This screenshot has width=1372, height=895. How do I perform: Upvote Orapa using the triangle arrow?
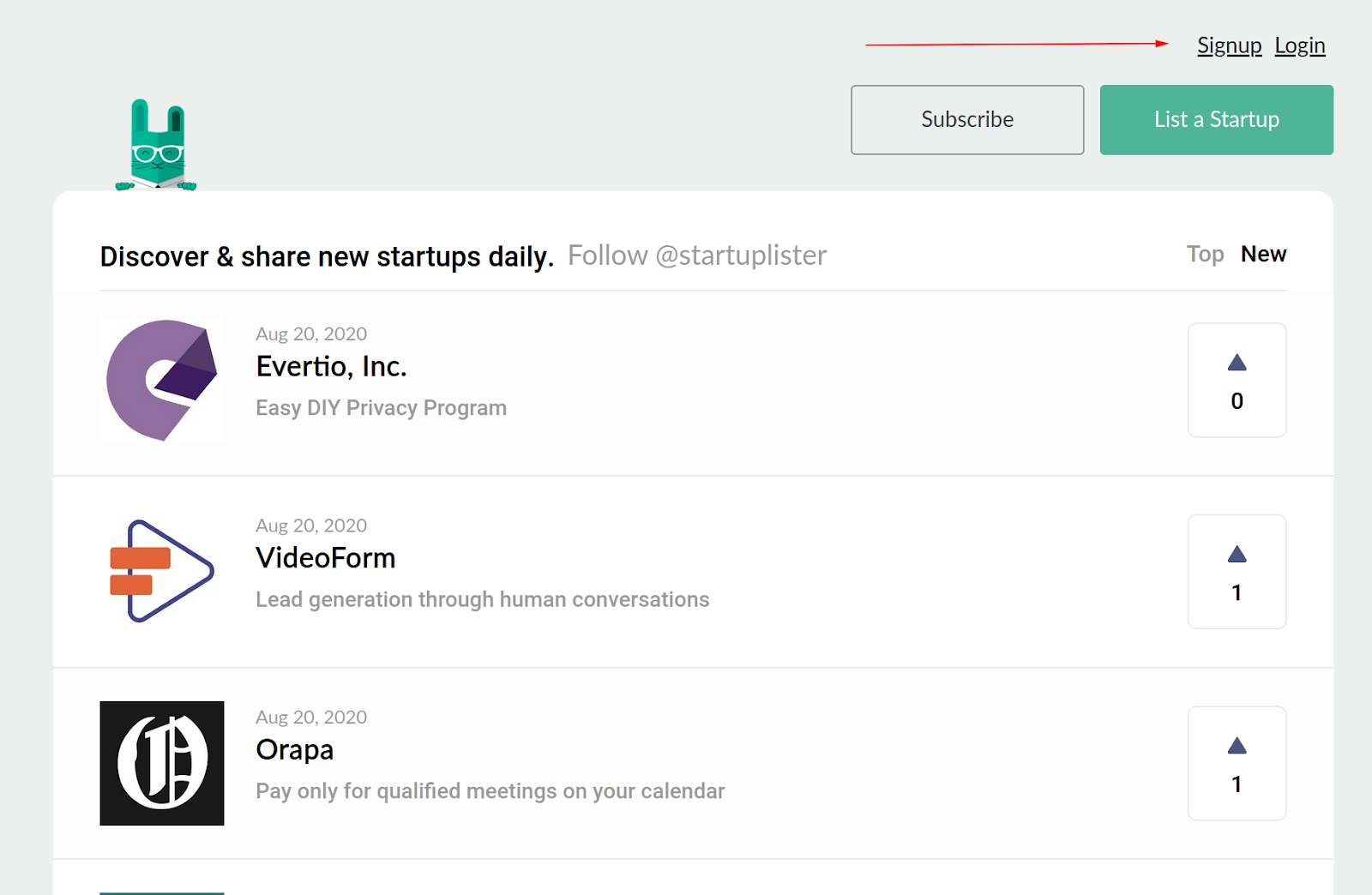1237,747
